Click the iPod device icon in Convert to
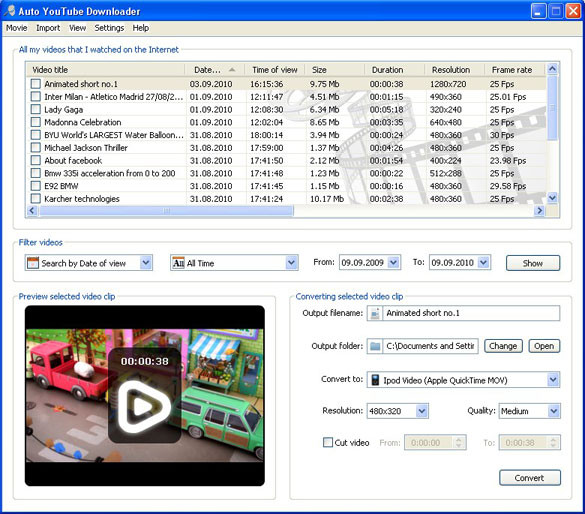The height and width of the screenshot is (514, 585). pos(375,380)
